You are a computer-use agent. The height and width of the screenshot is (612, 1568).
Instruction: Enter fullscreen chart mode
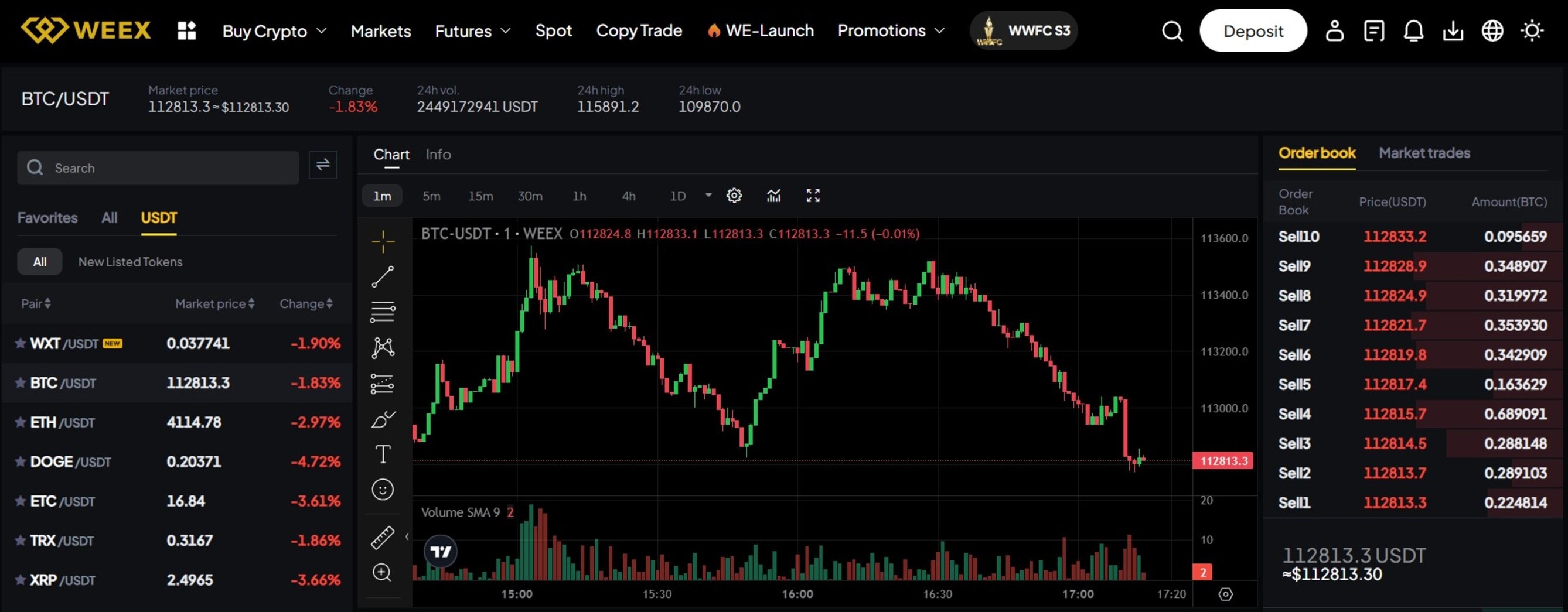point(813,196)
